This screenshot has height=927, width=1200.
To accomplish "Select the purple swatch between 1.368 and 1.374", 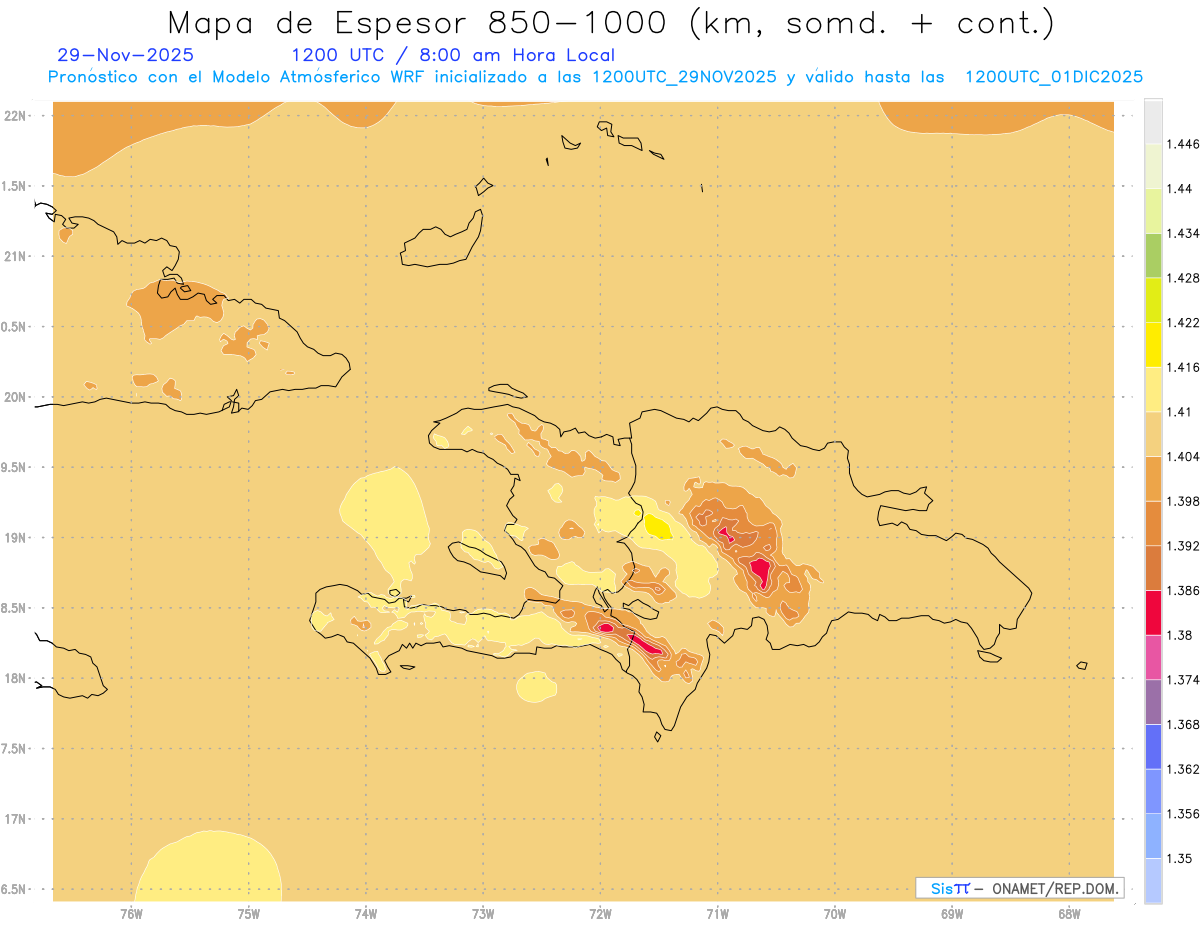I will click(1153, 702).
